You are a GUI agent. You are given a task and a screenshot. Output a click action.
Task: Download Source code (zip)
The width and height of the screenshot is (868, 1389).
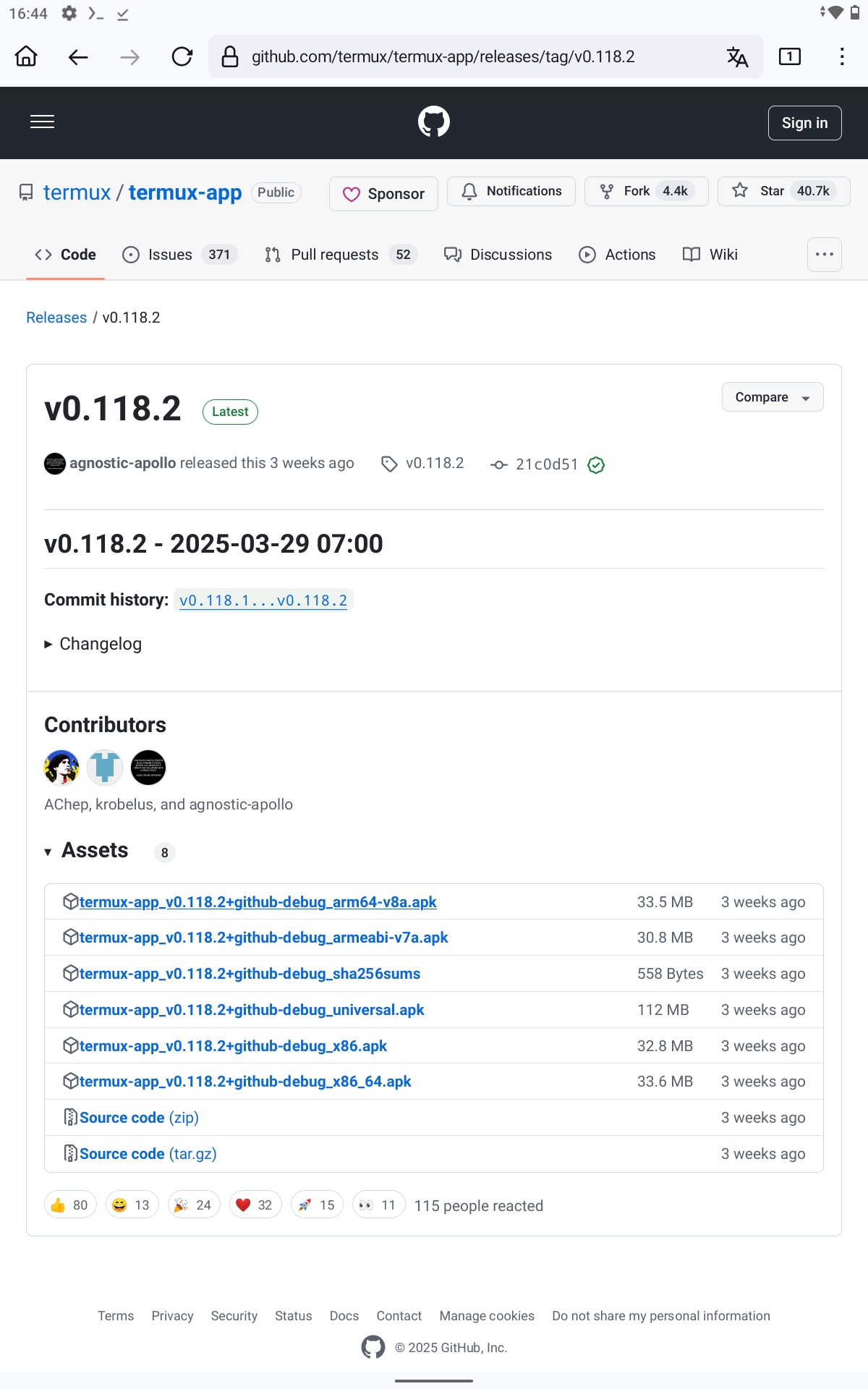point(139,1118)
